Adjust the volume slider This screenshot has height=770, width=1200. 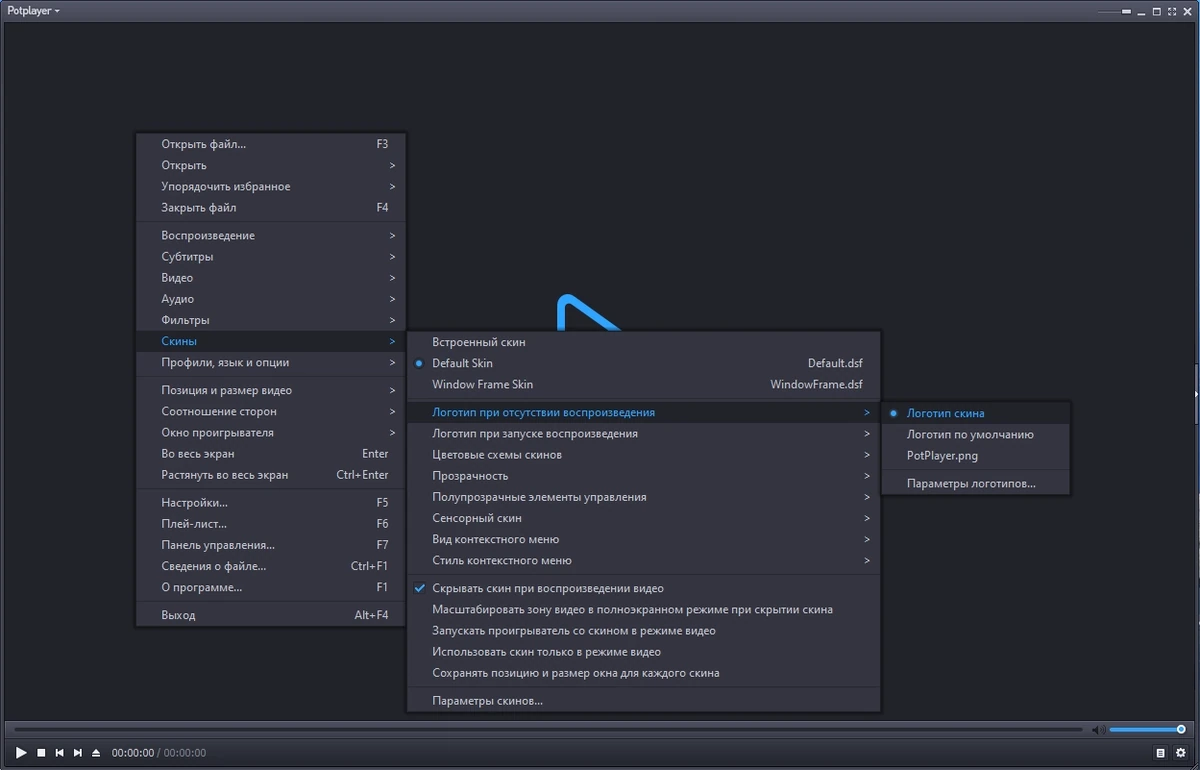(1147, 729)
